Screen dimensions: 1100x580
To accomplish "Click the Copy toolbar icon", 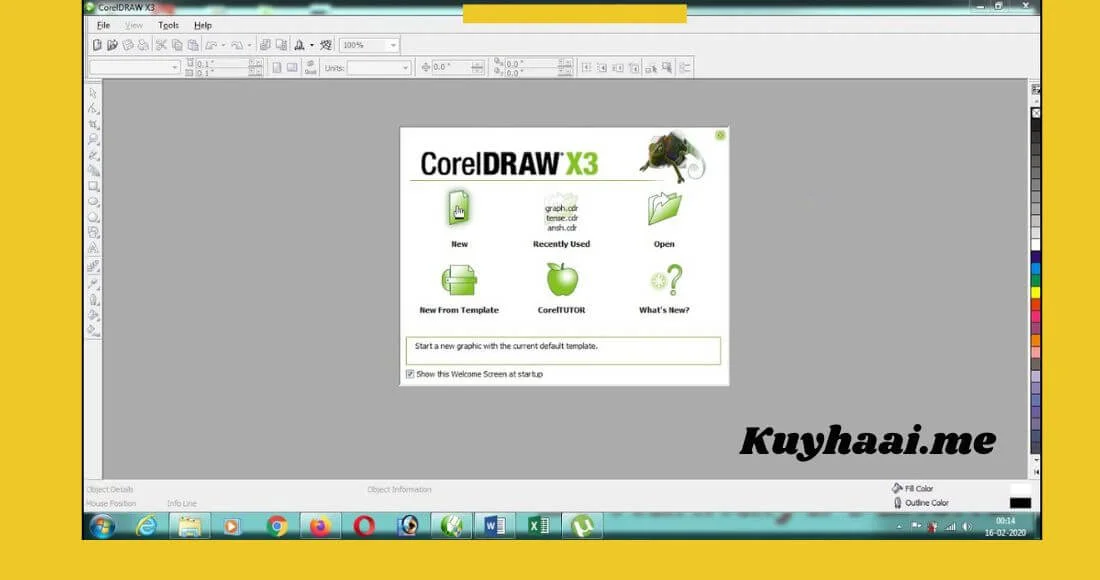I will pyautogui.click(x=177, y=45).
